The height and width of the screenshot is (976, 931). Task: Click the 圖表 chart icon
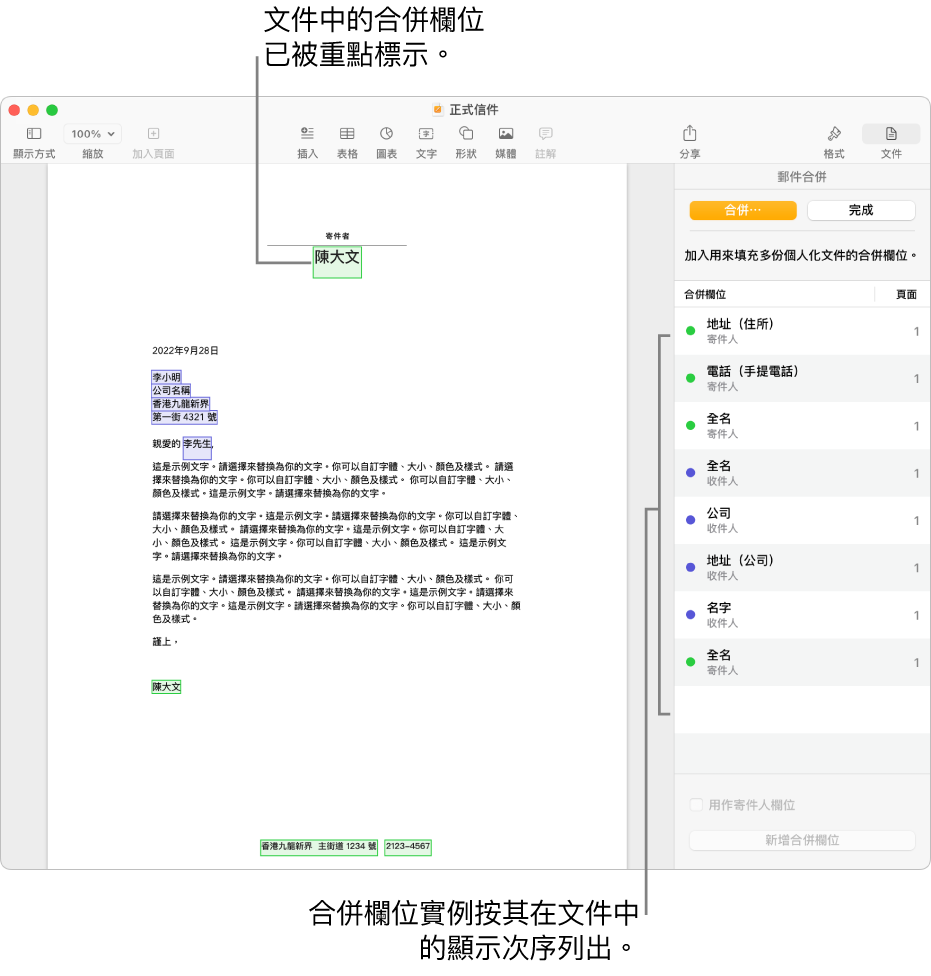click(x=386, y=134)
